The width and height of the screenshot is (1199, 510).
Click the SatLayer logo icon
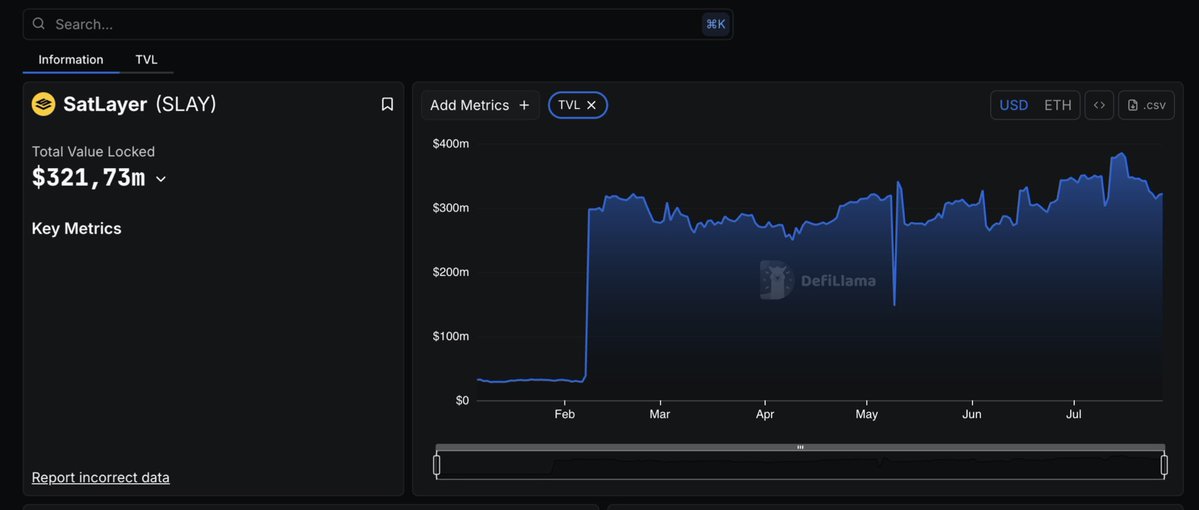point(44,105)
